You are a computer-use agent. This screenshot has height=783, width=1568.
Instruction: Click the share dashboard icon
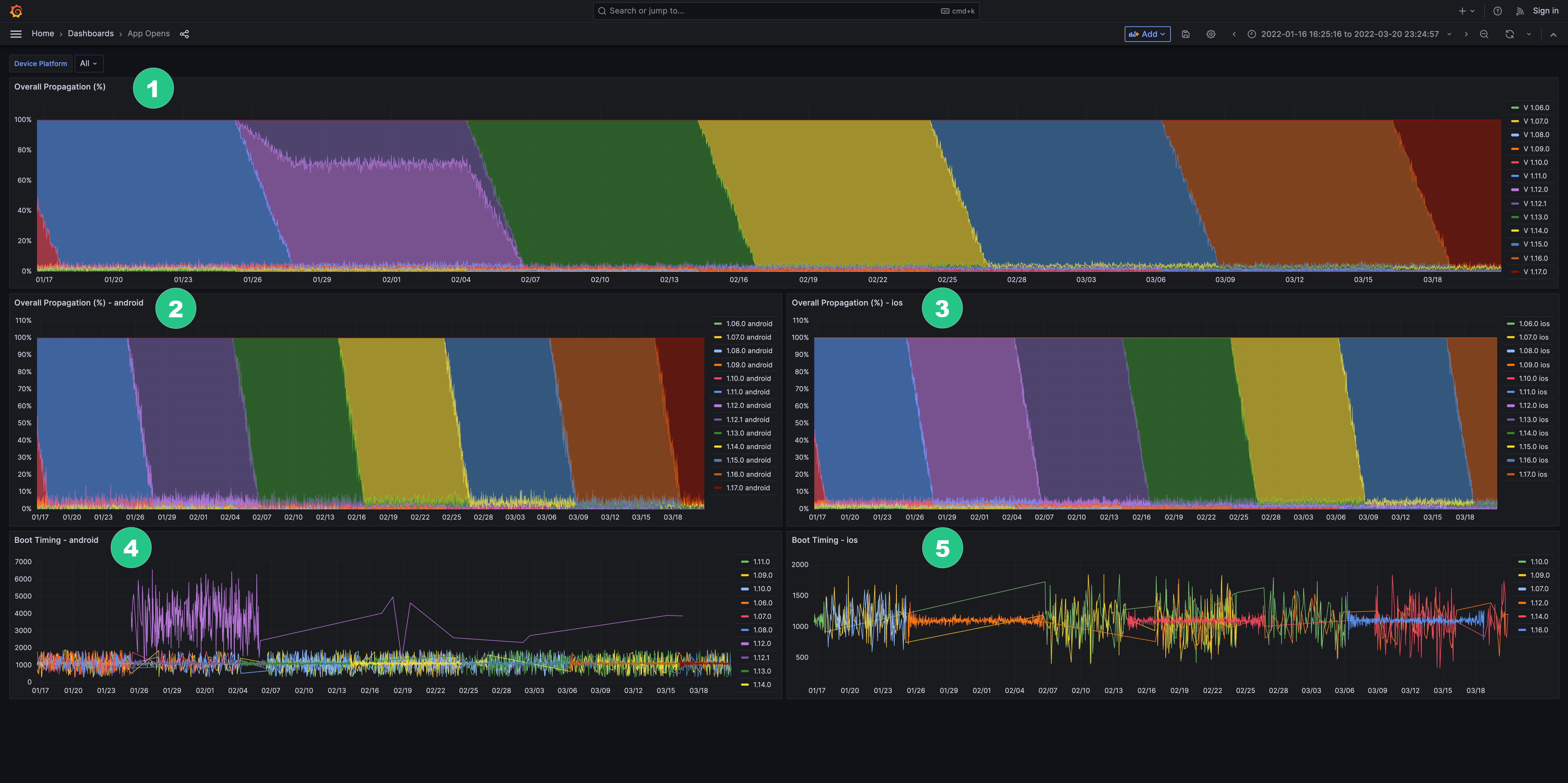(184, 34)
